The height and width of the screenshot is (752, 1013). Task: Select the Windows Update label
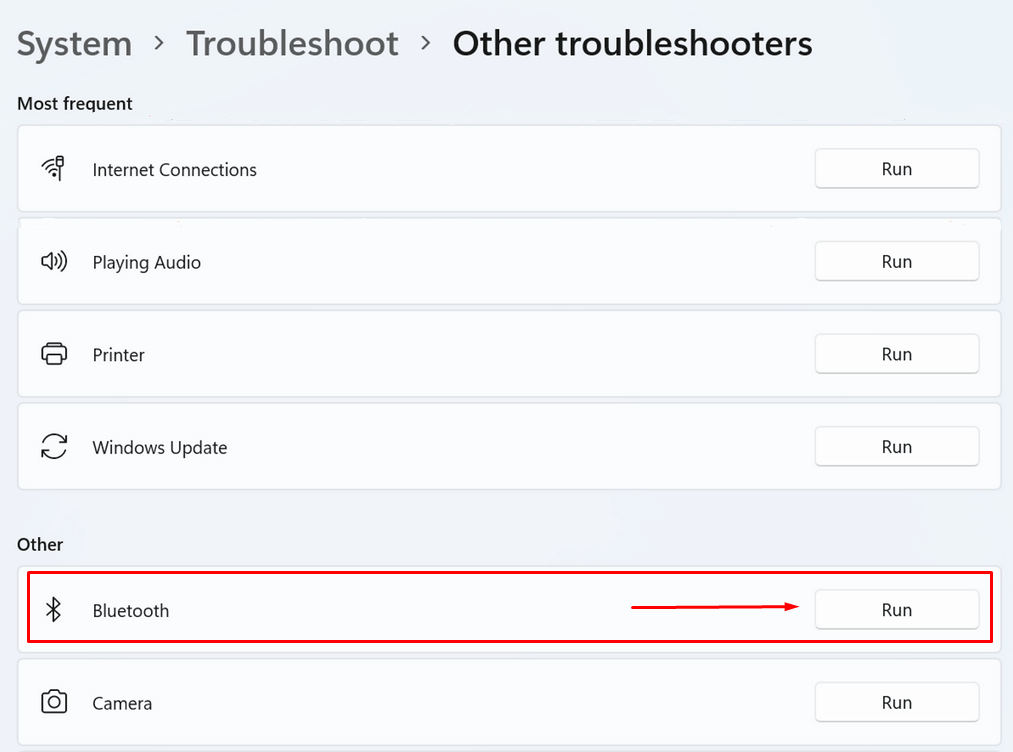coord(159,448)
